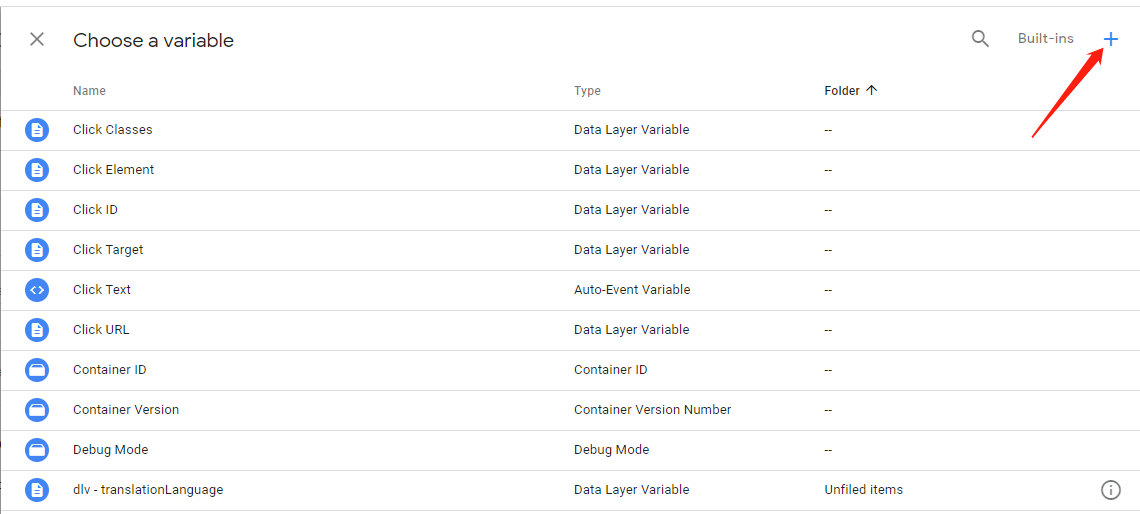Viewport: 1140px width, 514px height.
Task: Open the Built-ins variables list
Action: pyautogui.click(x=1045, y=39)
